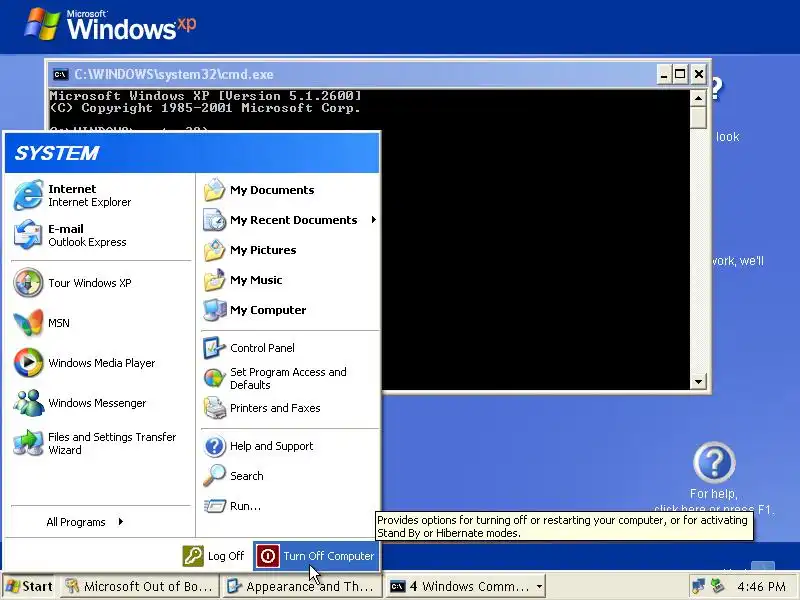This screenshot has width=800, height=600.
Task: Open the Run dialog icon
Action: 214,506
